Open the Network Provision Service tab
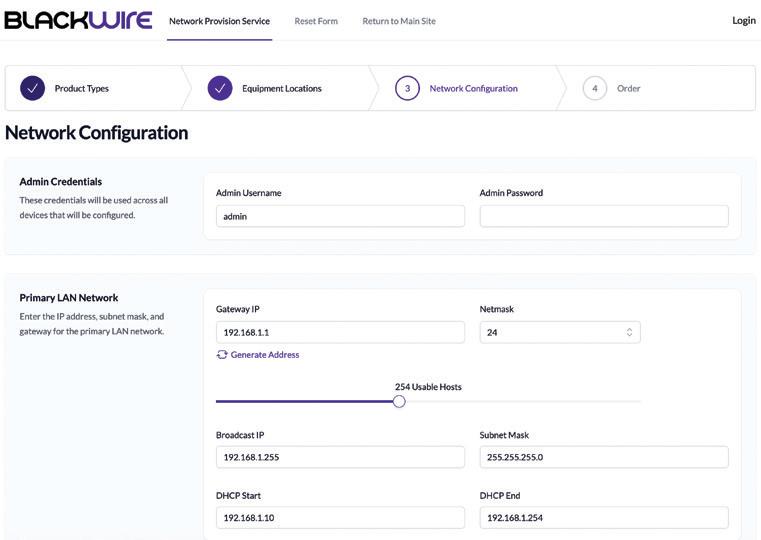 pos(219,21)
